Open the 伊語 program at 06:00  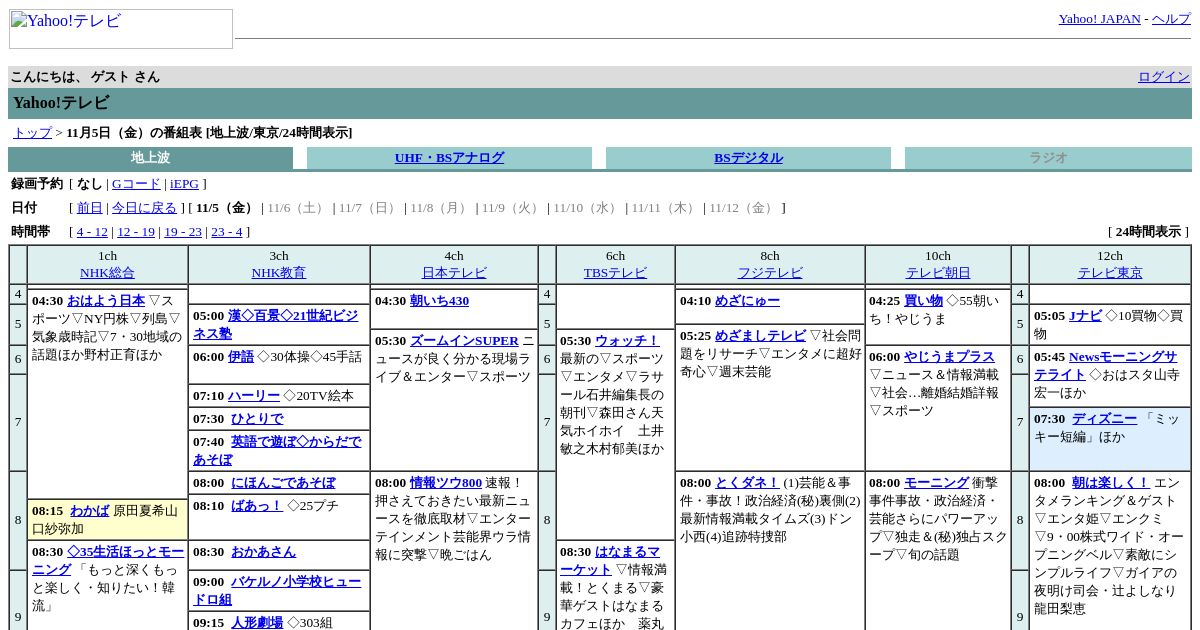click(241, 357)
